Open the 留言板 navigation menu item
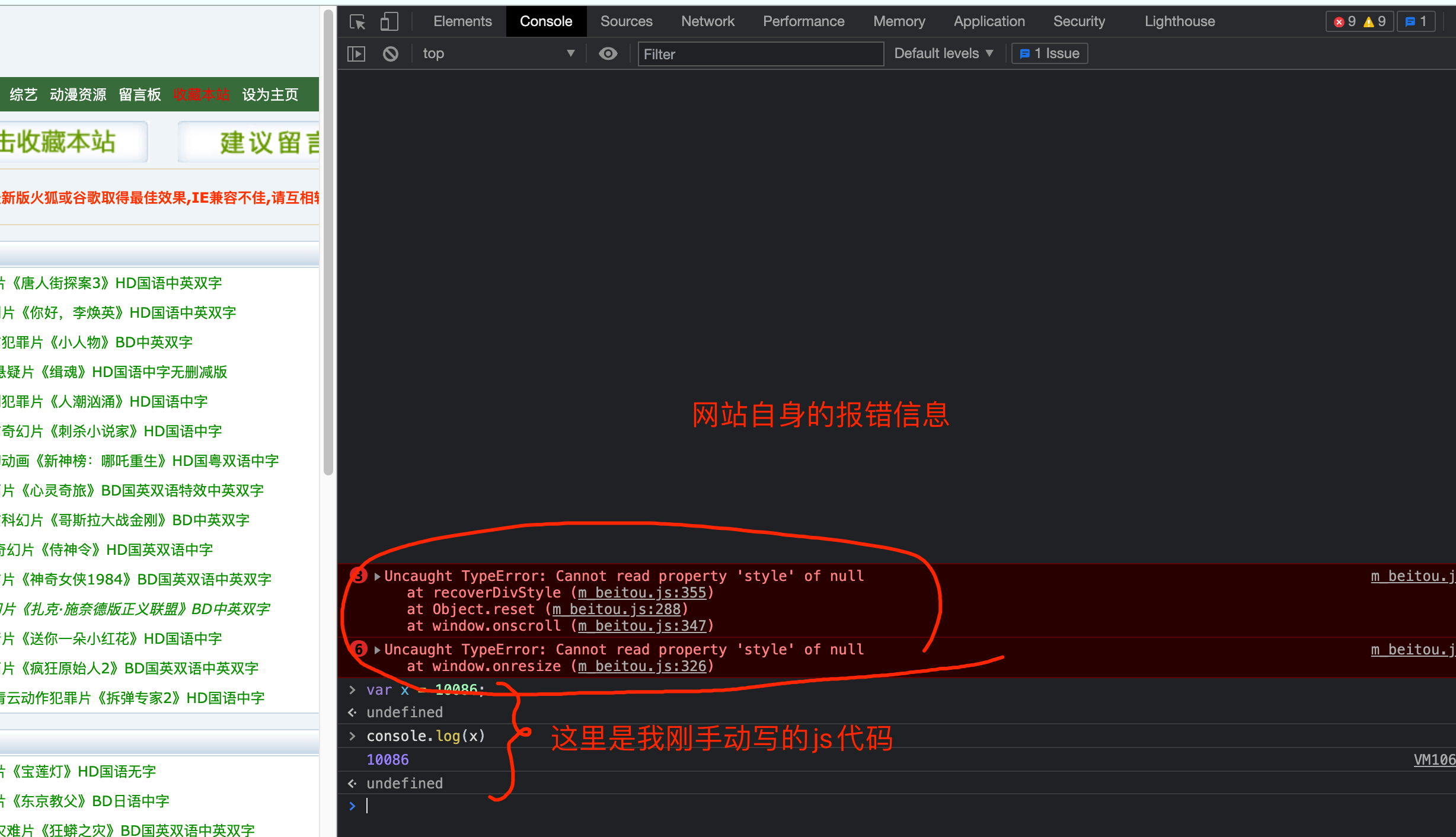 point(140,95)
